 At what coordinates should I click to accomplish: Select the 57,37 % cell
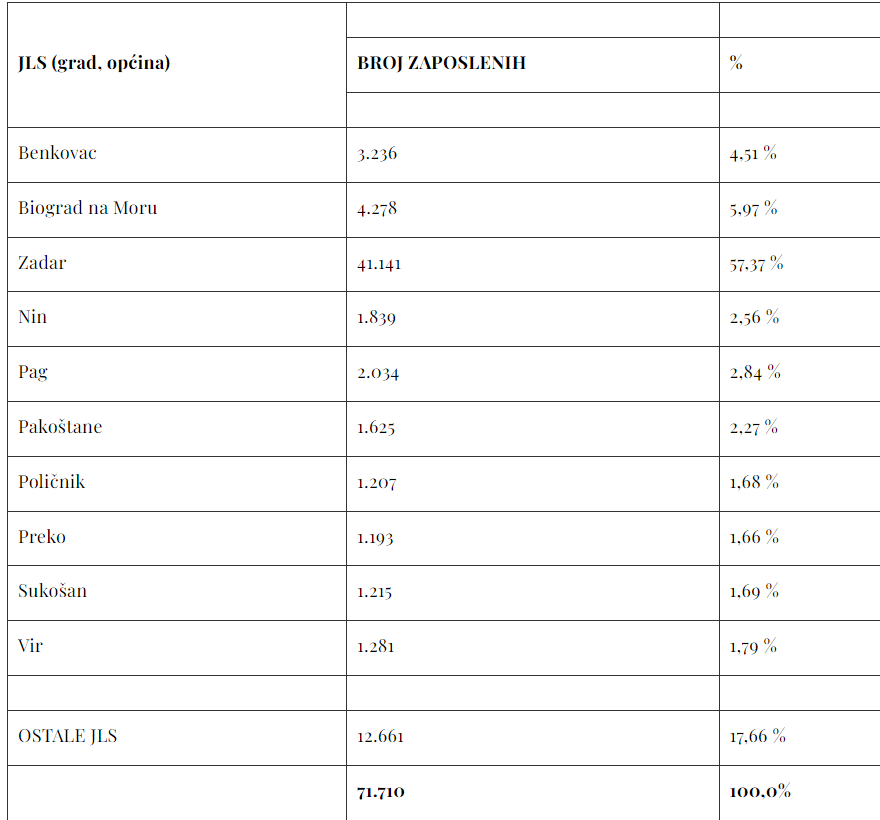(x=756, y=264)
